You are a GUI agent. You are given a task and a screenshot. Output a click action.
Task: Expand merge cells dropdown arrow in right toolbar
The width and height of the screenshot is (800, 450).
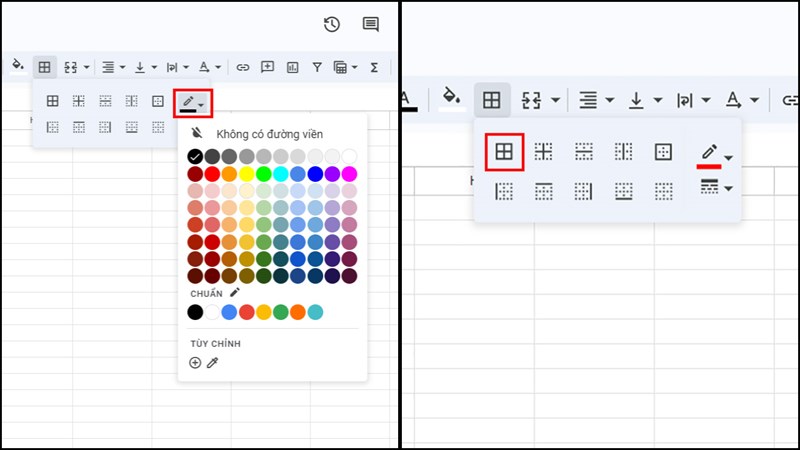pyautogui.click(x=555, y=100)
